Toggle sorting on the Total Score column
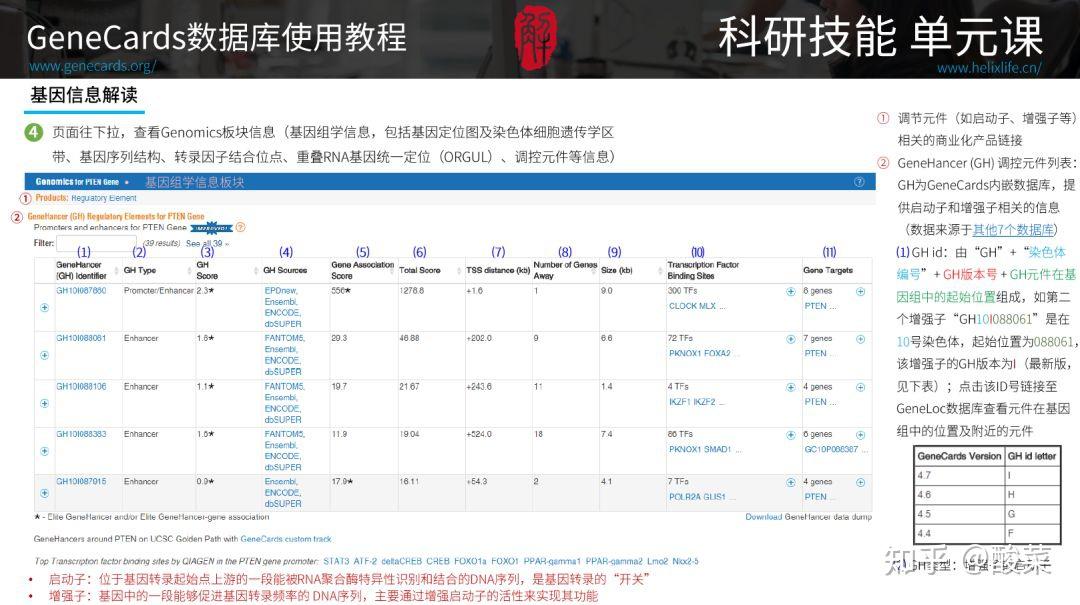Viewport: 1080px width, 605px height. (418, 270)
